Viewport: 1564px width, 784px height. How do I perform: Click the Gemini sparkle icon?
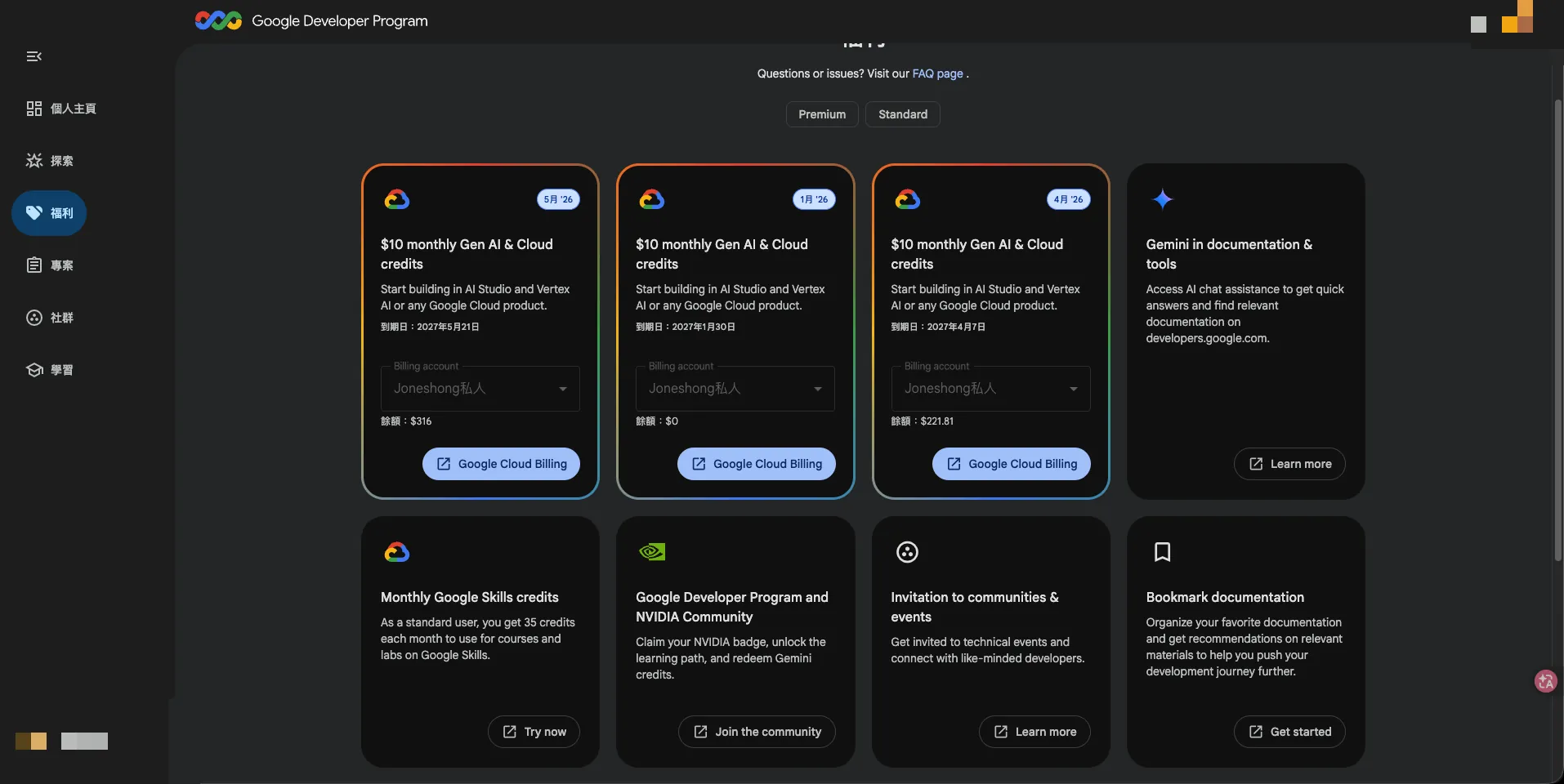pos(1162,199)
